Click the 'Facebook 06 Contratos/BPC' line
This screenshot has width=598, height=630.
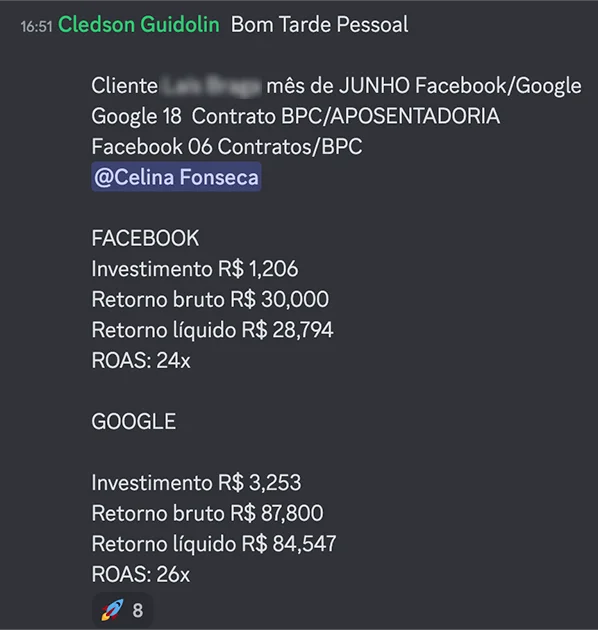tap(227, 146)
